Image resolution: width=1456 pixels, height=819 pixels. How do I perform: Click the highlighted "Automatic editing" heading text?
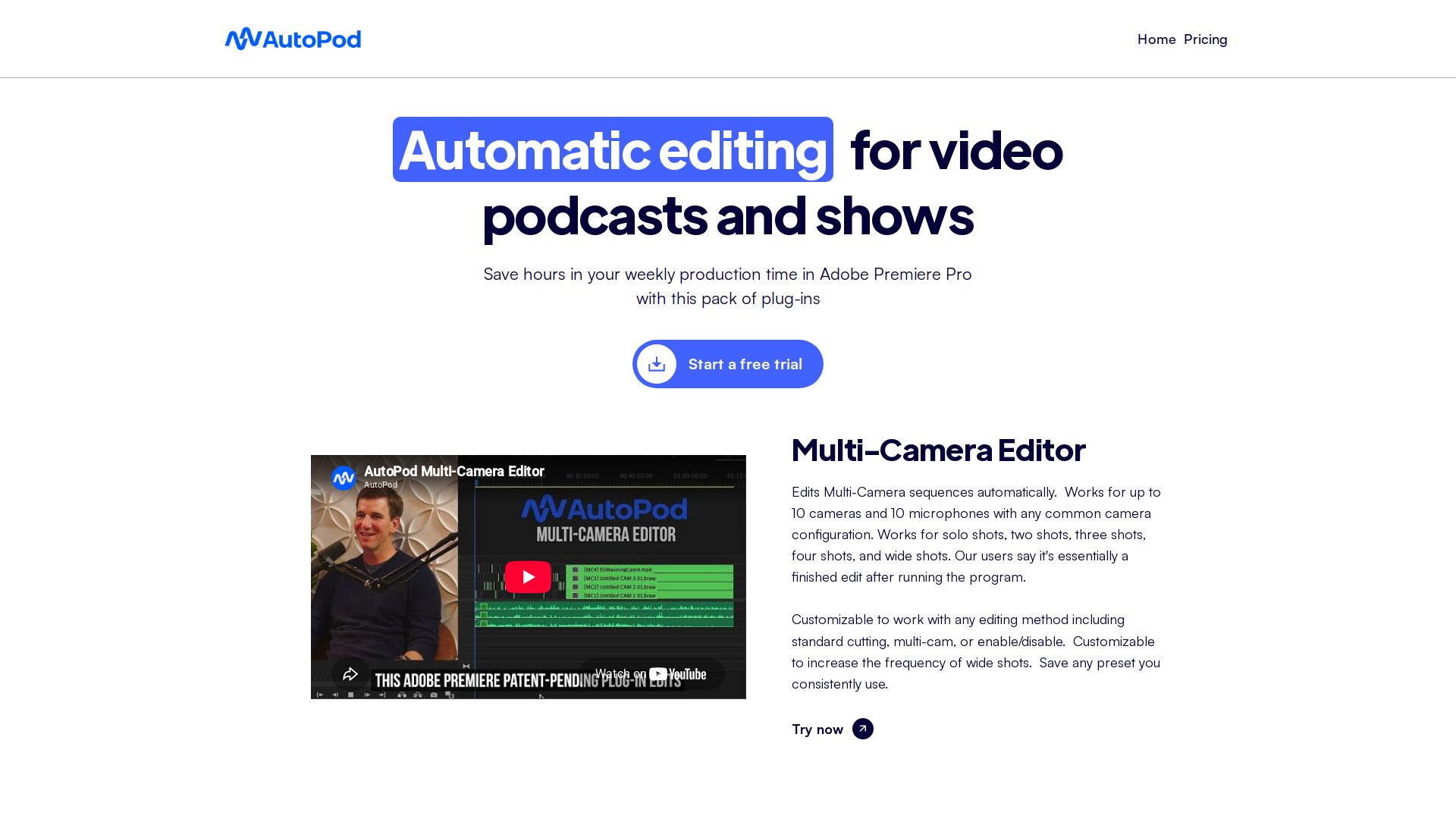pos(613,149)
